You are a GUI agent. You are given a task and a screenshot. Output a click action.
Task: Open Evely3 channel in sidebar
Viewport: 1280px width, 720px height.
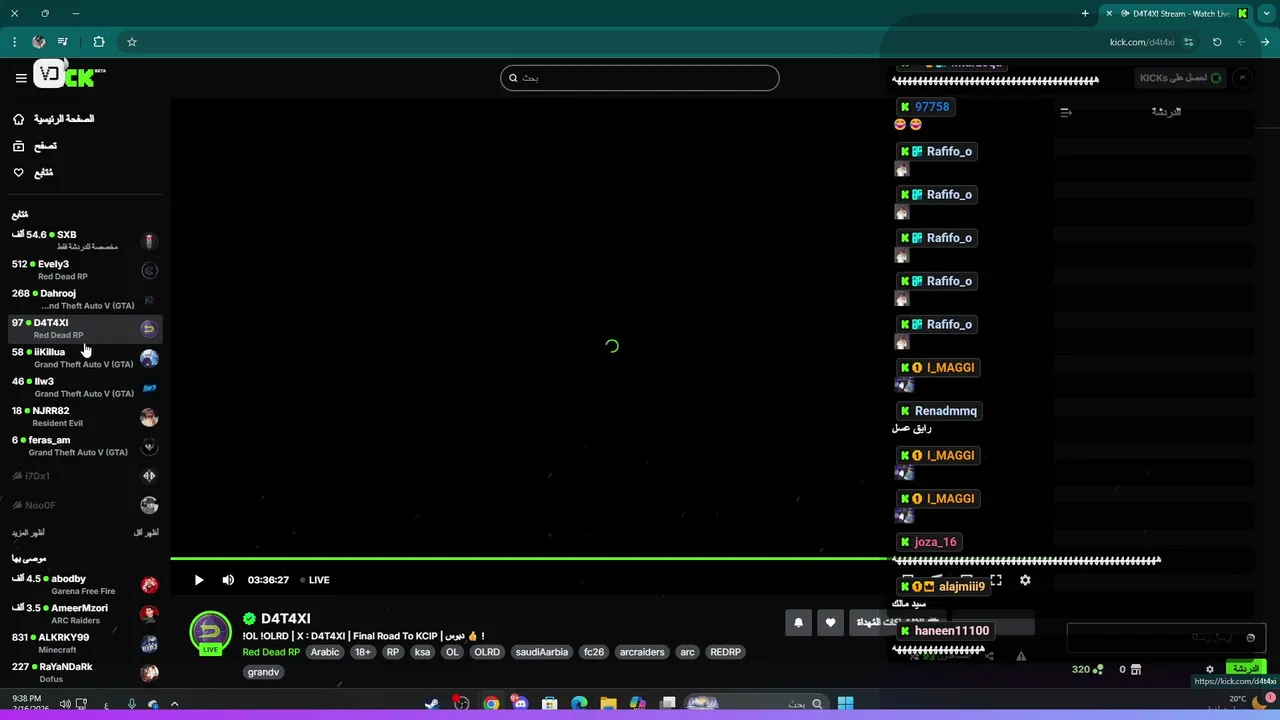click(85, 270)
